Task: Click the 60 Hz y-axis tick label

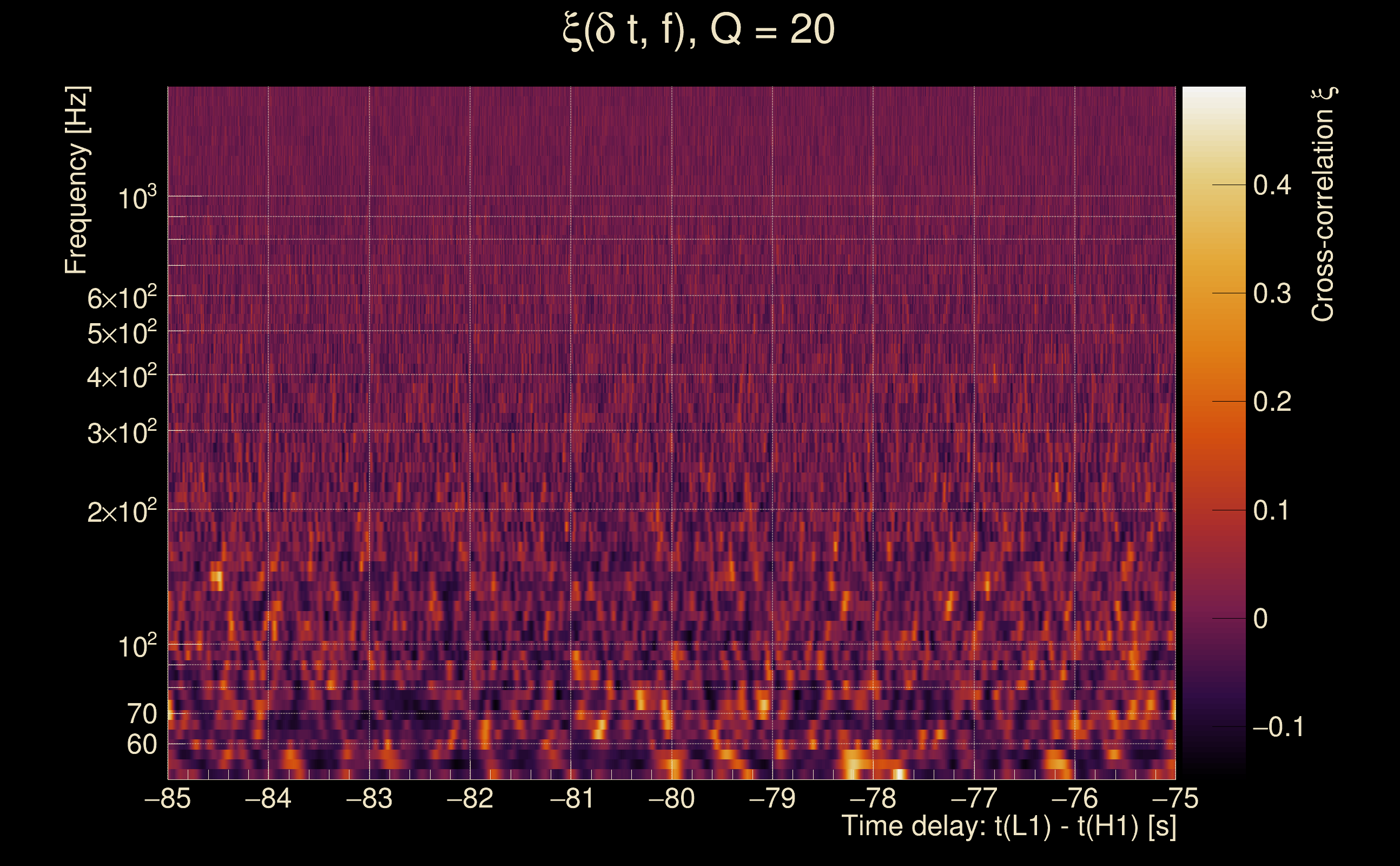Action: (x=141, y=744)
